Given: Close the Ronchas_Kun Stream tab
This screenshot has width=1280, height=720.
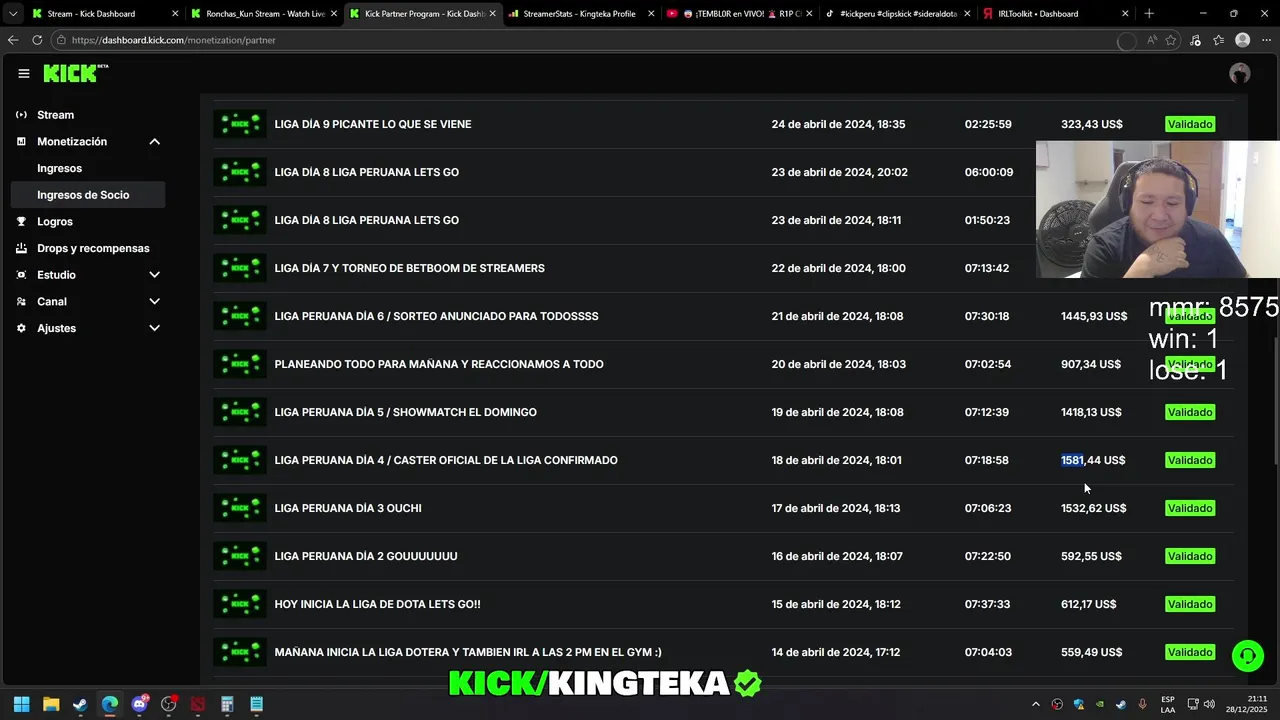Looking at the screenshot, I should click(334, 14).
